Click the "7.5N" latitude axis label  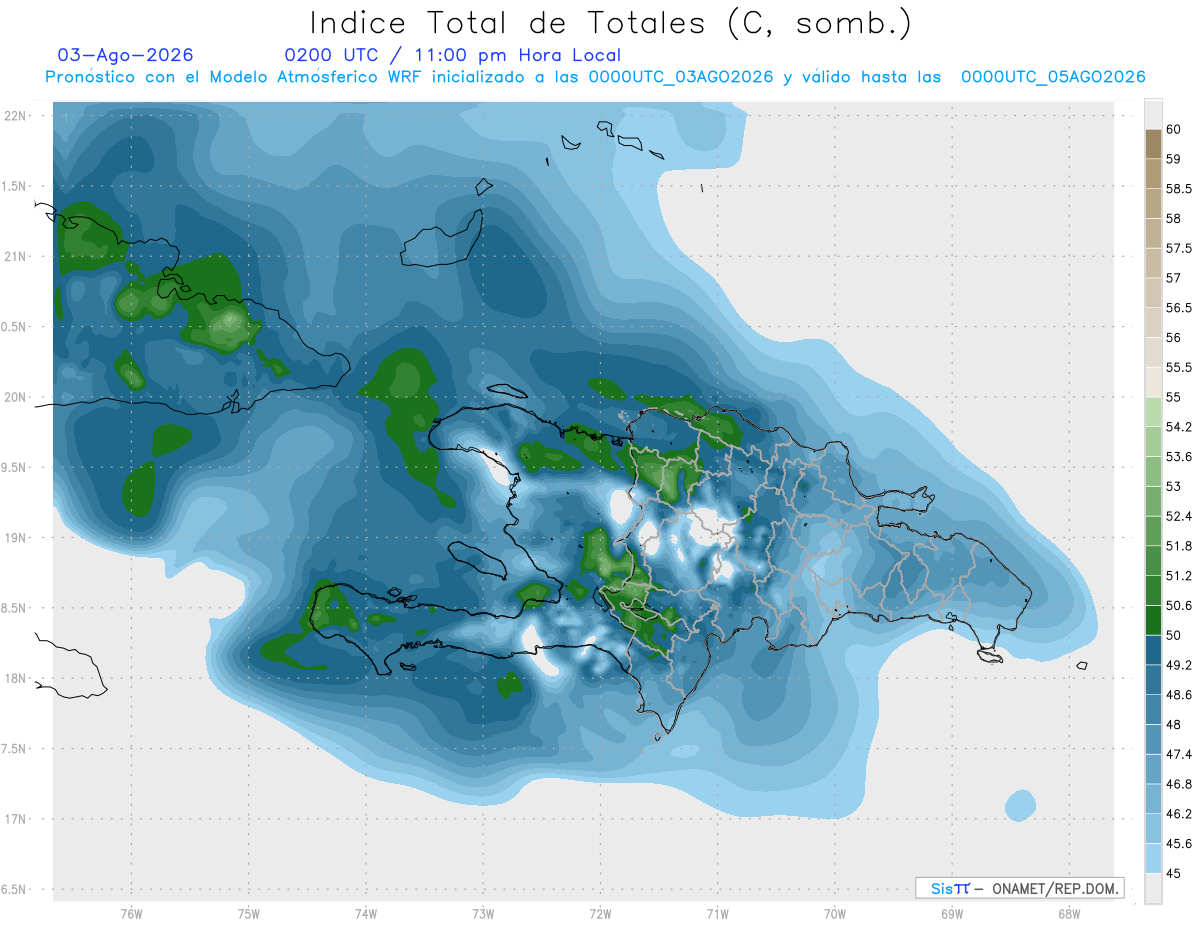[x=14, y=749]
